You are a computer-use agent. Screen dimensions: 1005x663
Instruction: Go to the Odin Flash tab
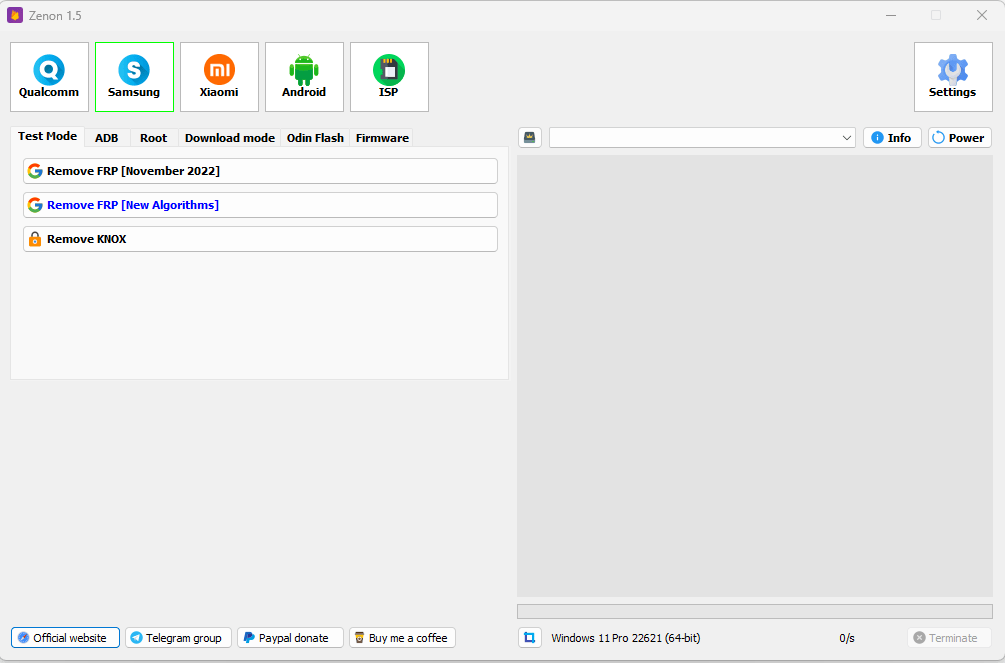click(315, 138)
